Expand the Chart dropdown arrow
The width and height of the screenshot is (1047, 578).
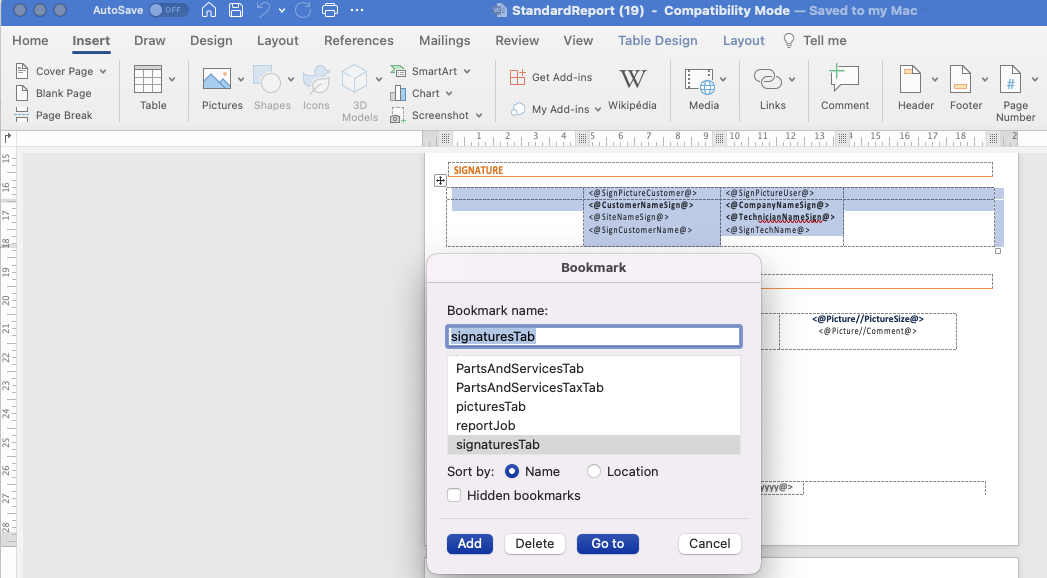(449, 93)
